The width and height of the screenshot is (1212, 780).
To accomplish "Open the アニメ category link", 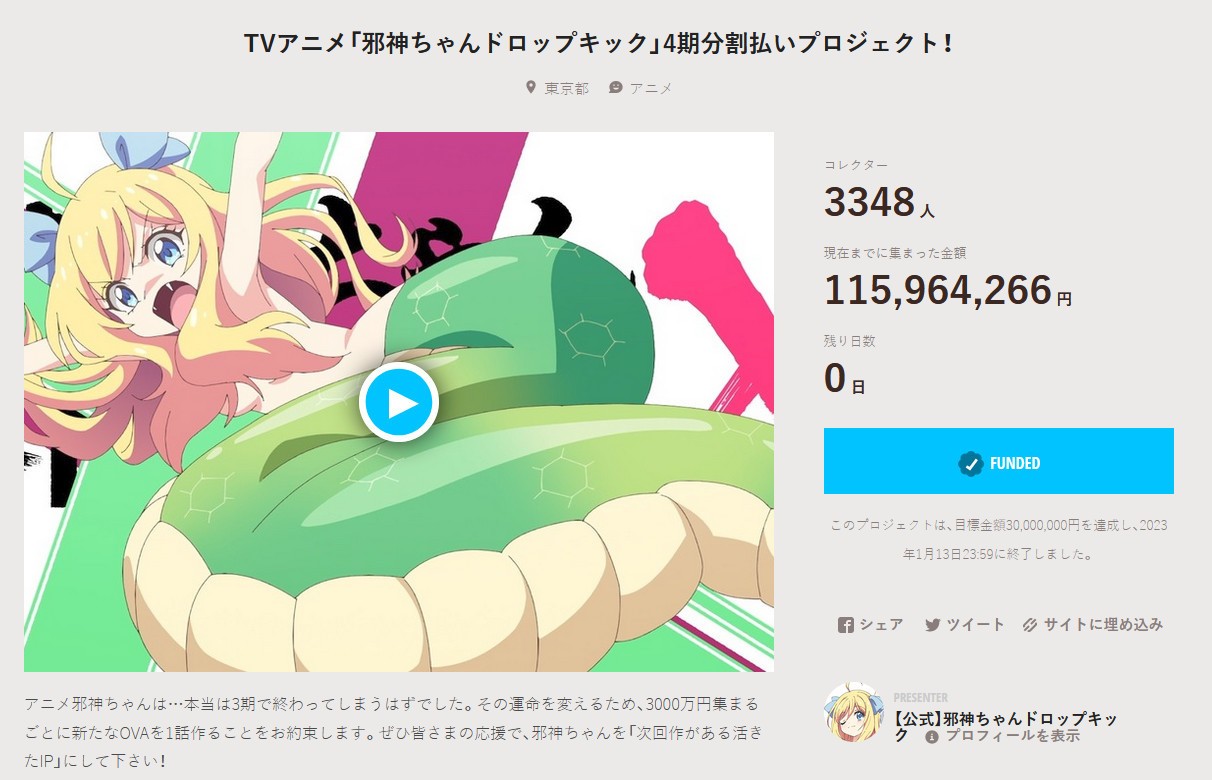I will (x=651, y=88).
